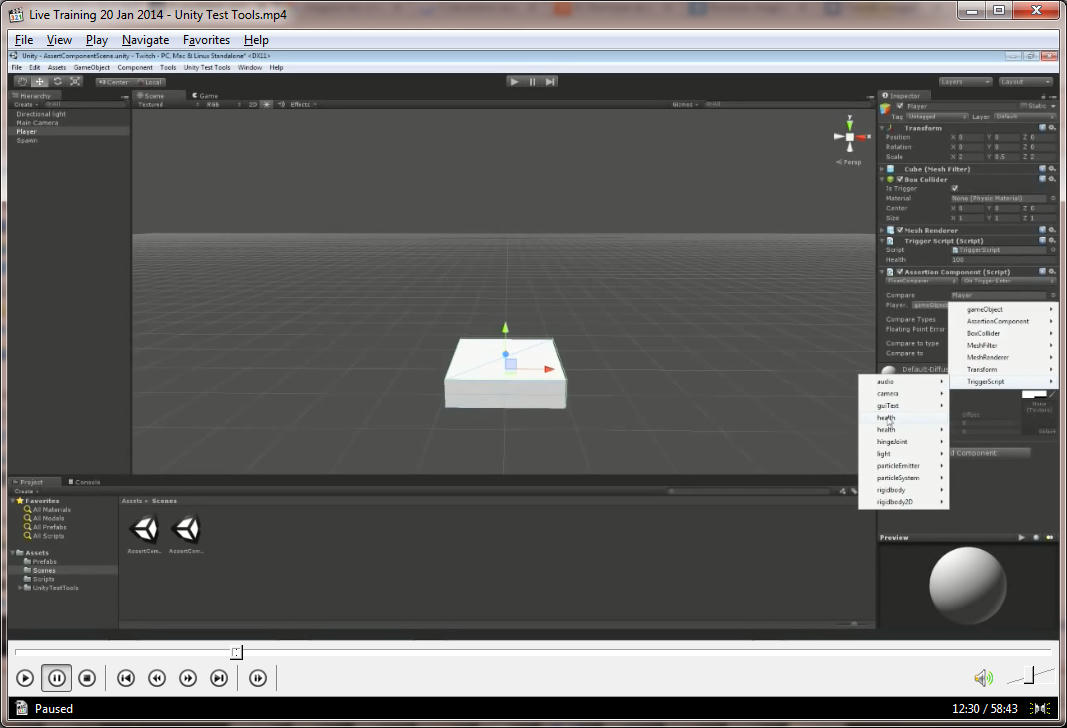Uncheck the Is Trigger checkbox

[955, 188]
